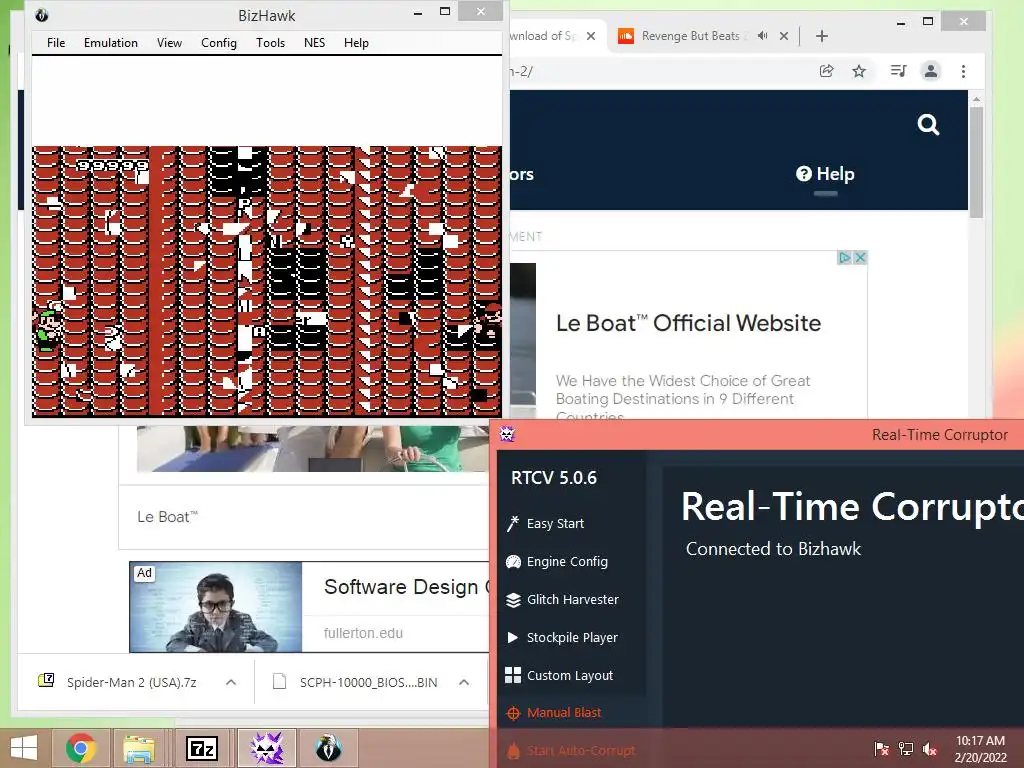This screenshot has height=768, width=1024.
Task: Switch to RTCV from the taskbar
Action: [266, 748]
